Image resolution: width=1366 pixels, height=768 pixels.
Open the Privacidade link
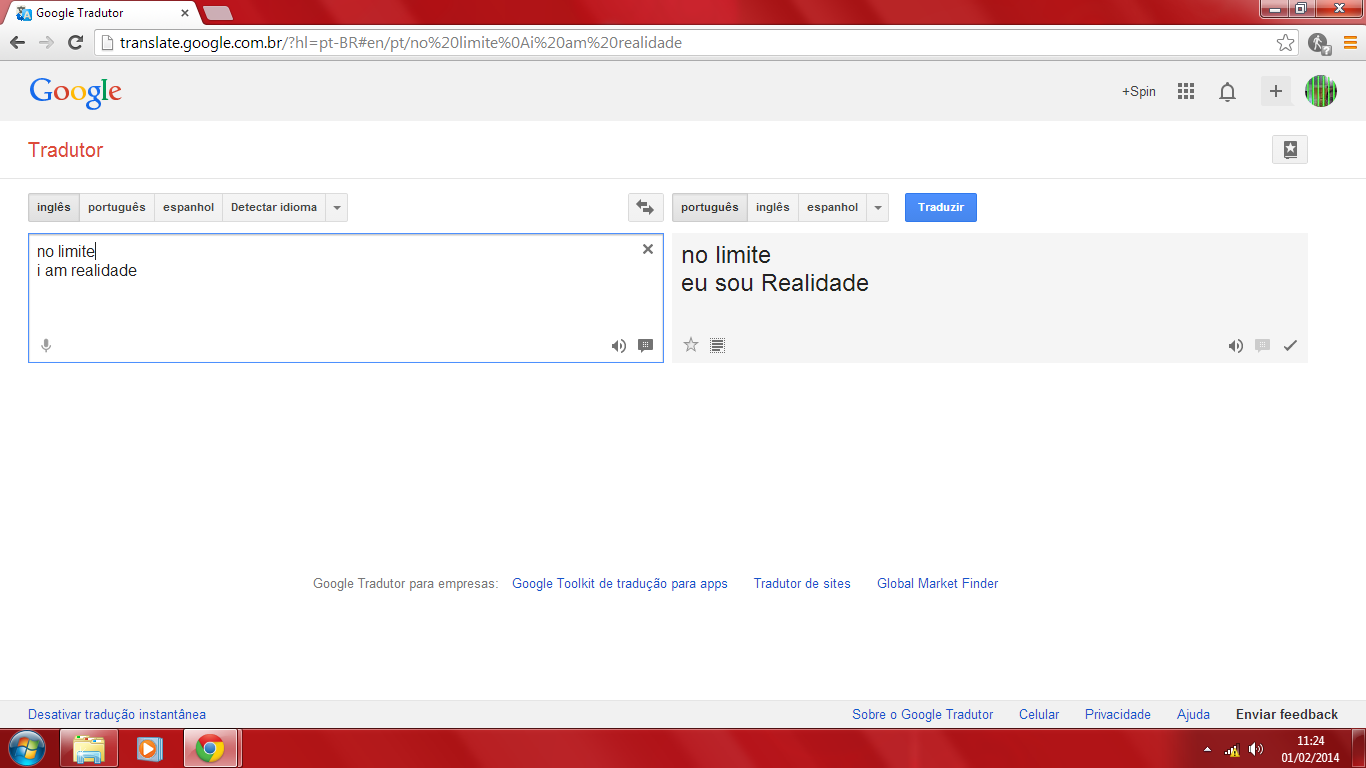[x=1118, y=714]
